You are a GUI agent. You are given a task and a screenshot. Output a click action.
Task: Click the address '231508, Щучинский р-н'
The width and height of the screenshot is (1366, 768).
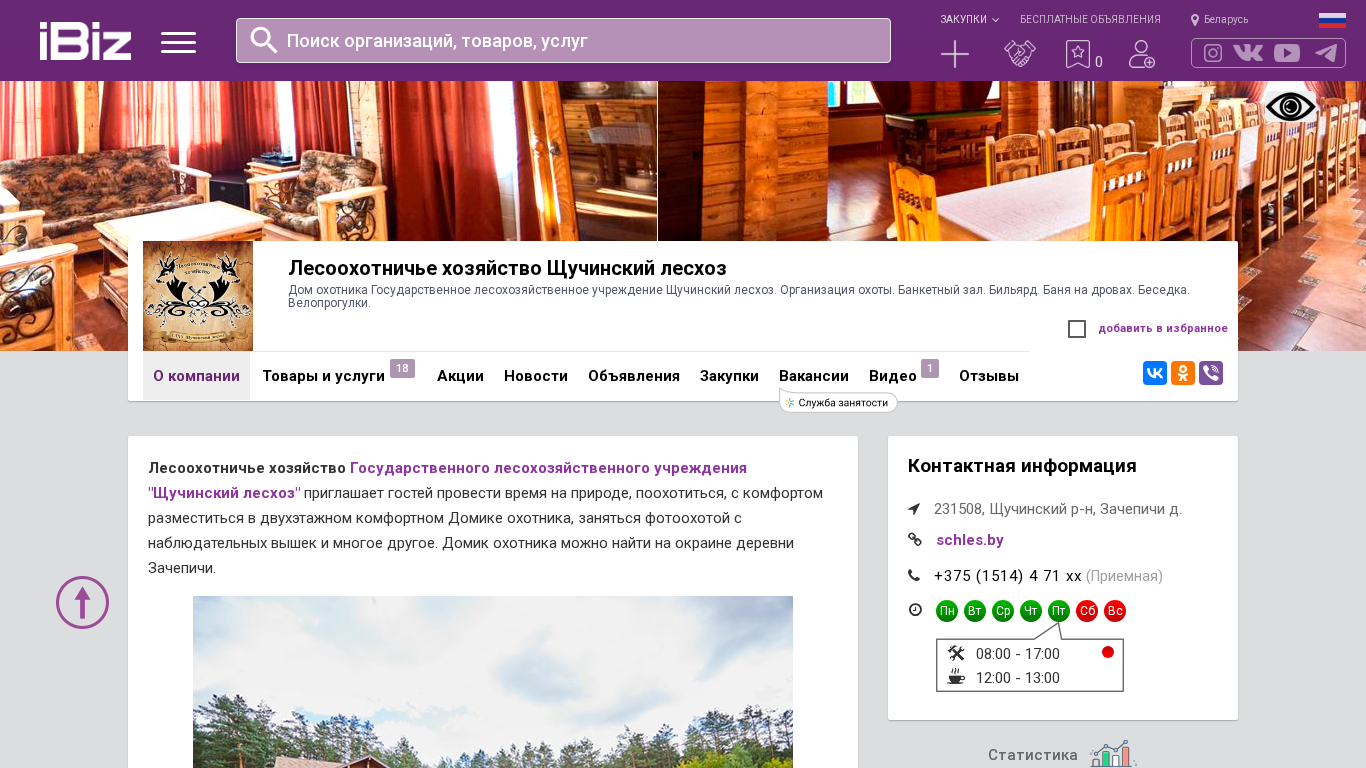pyautogui.click(x=1058, y=509)
